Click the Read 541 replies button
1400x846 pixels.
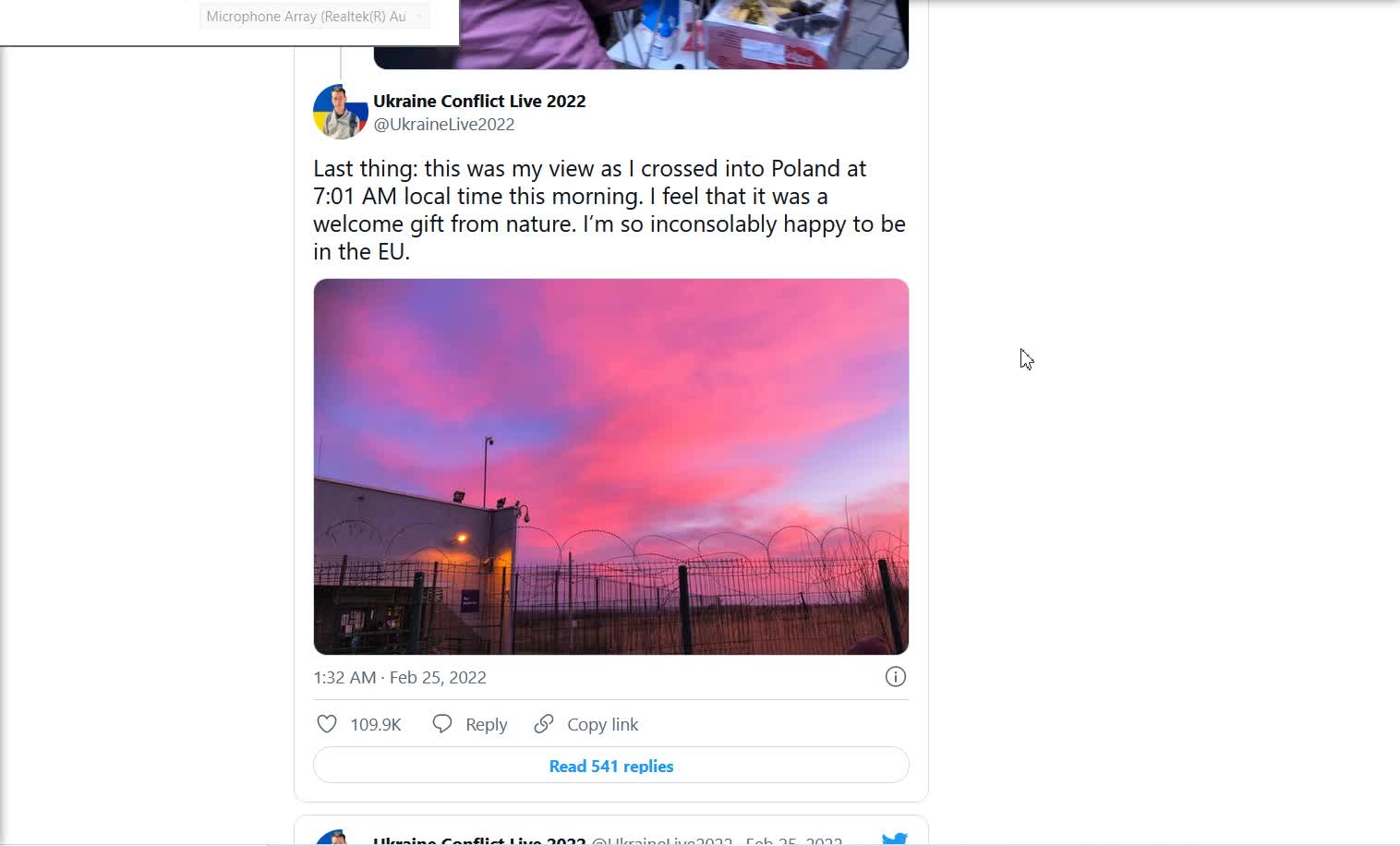point(611,766)
